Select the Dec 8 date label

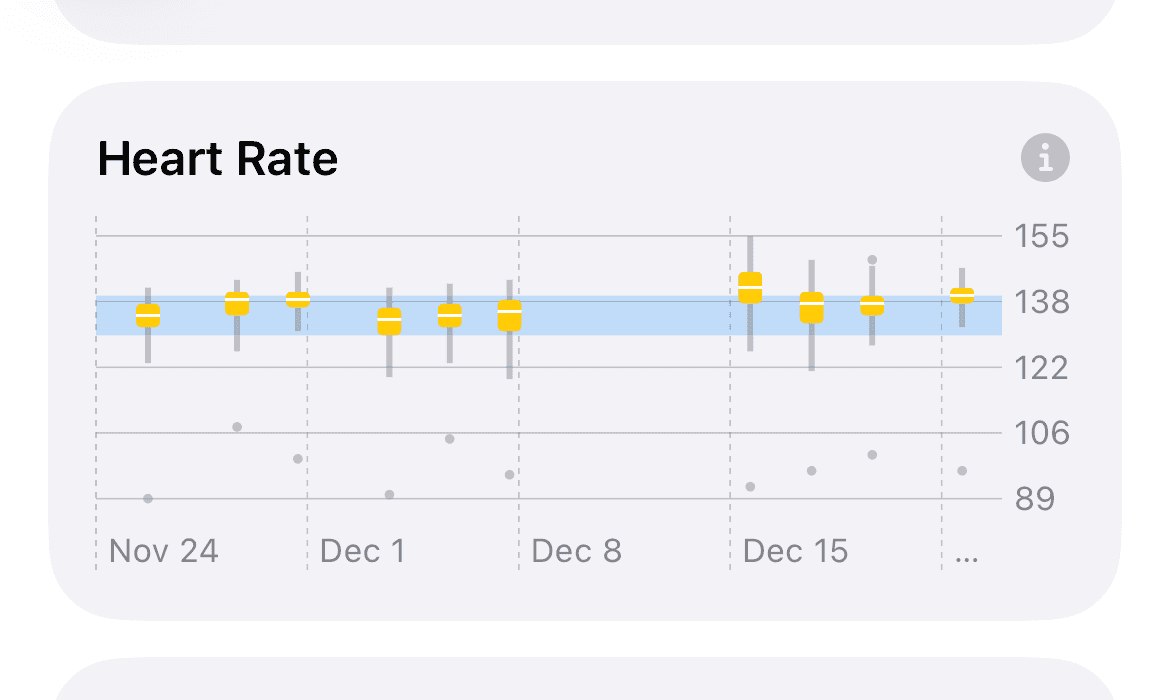click(576, 551)
